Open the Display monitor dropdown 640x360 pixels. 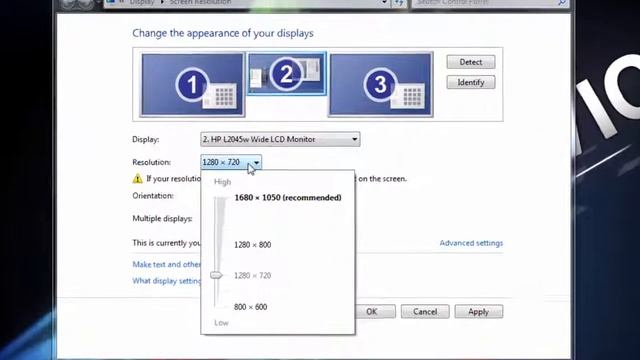pos(280,139)
